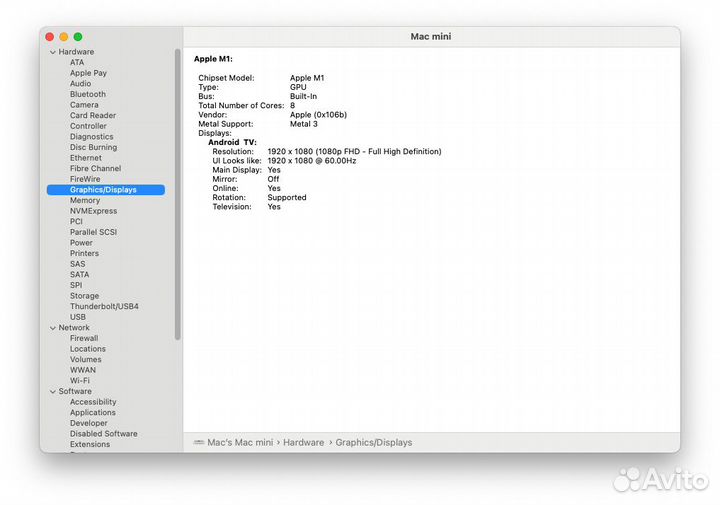Click the Network section label
The height and width of the screenshot is (505, 720).
pos(74,328)
